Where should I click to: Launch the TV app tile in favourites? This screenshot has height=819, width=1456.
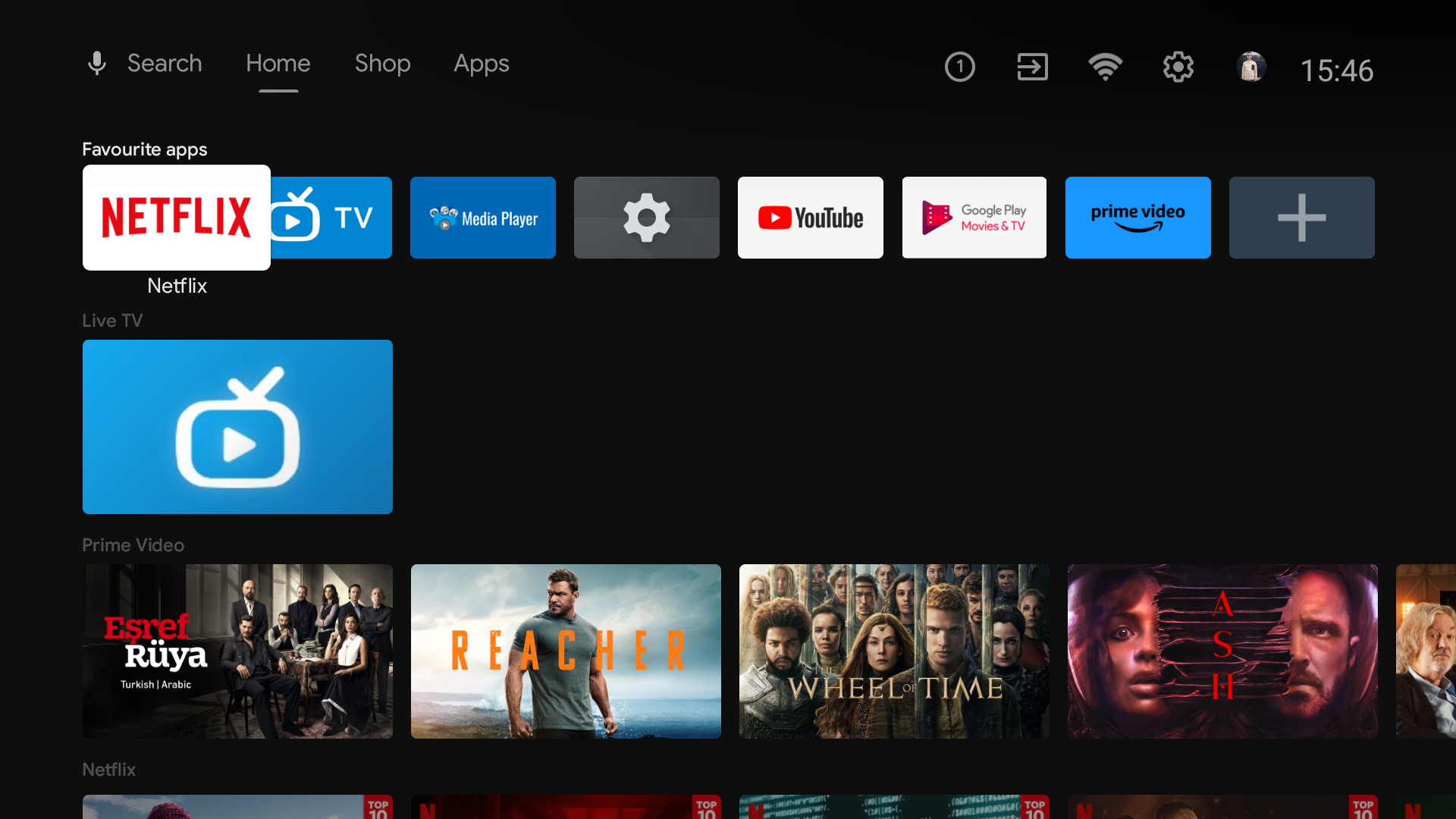pos(331,218)
